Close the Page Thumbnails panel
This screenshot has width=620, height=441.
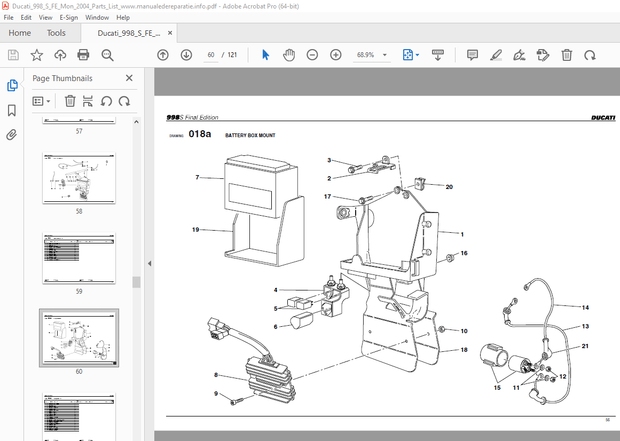tap(129, 78)
